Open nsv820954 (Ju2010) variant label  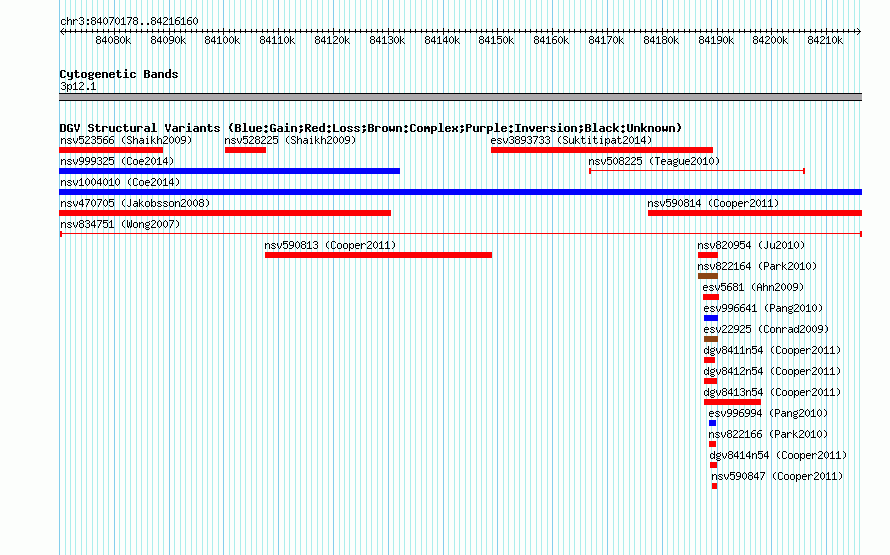(752, 245)
